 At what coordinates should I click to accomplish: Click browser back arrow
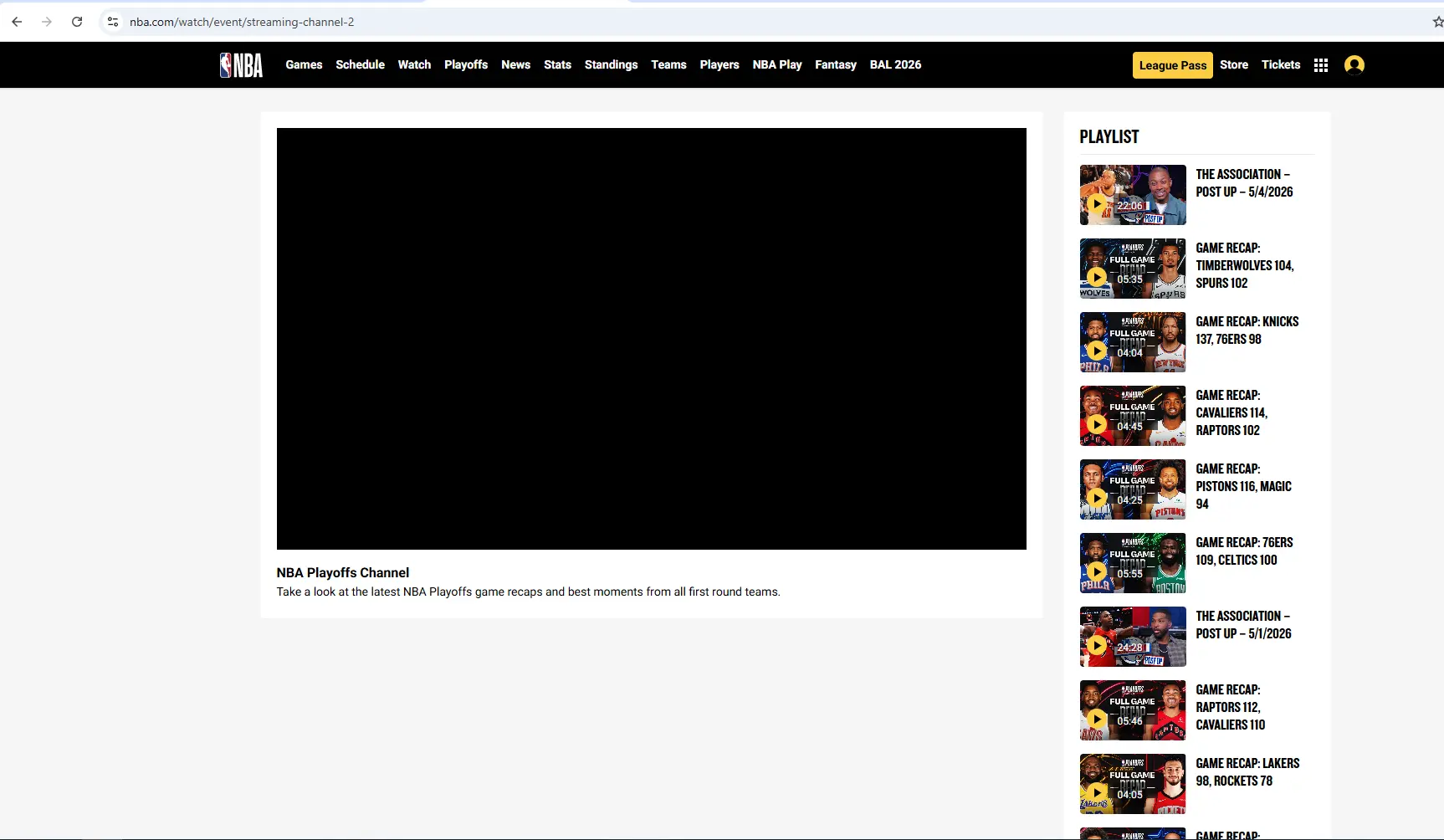(x=17, y=22)
